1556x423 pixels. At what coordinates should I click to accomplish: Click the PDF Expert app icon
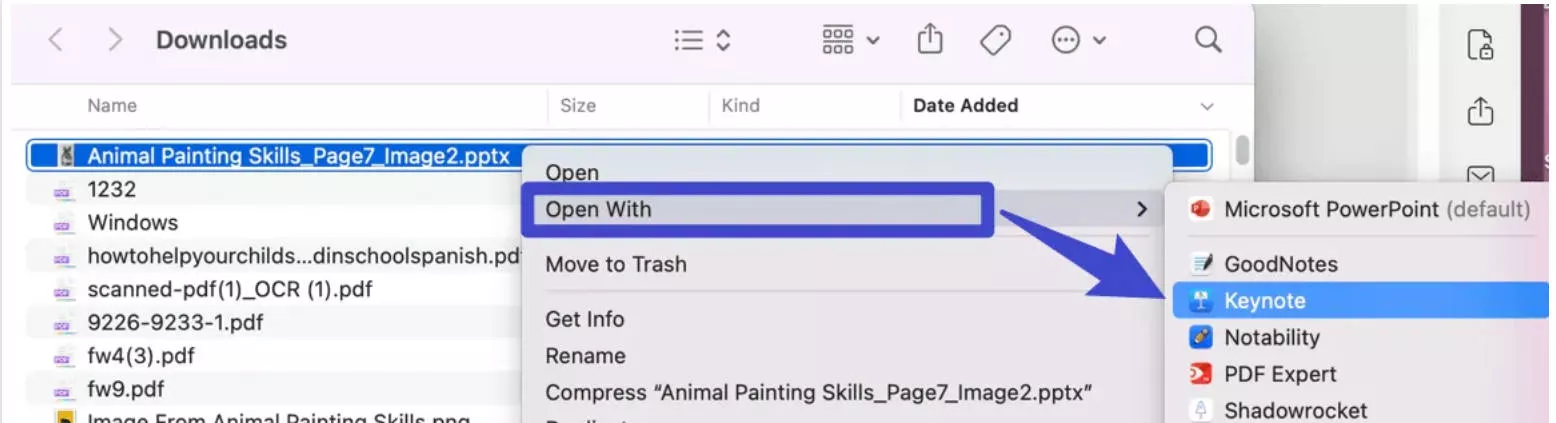(x=1201, y=374)
